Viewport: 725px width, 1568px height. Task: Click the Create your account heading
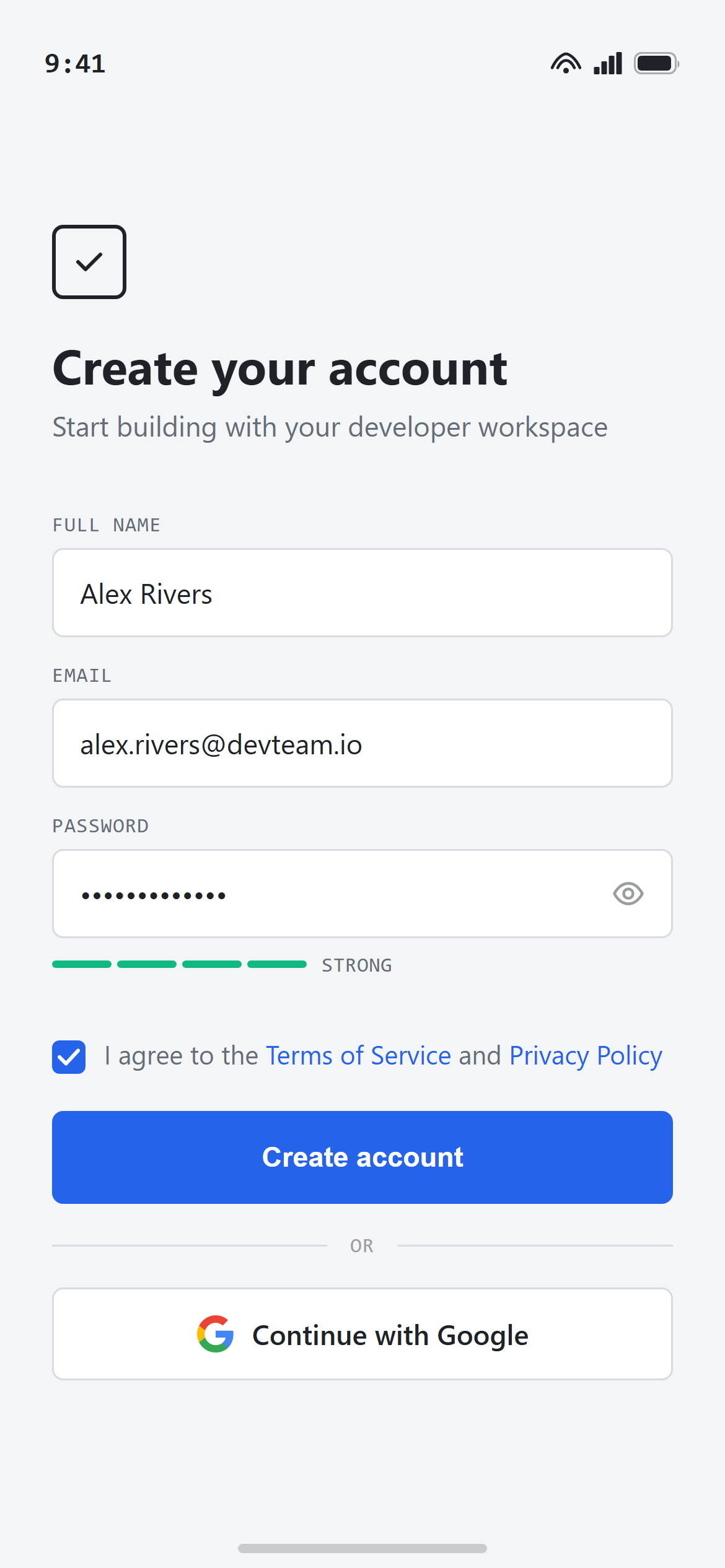tap(280, 370)
